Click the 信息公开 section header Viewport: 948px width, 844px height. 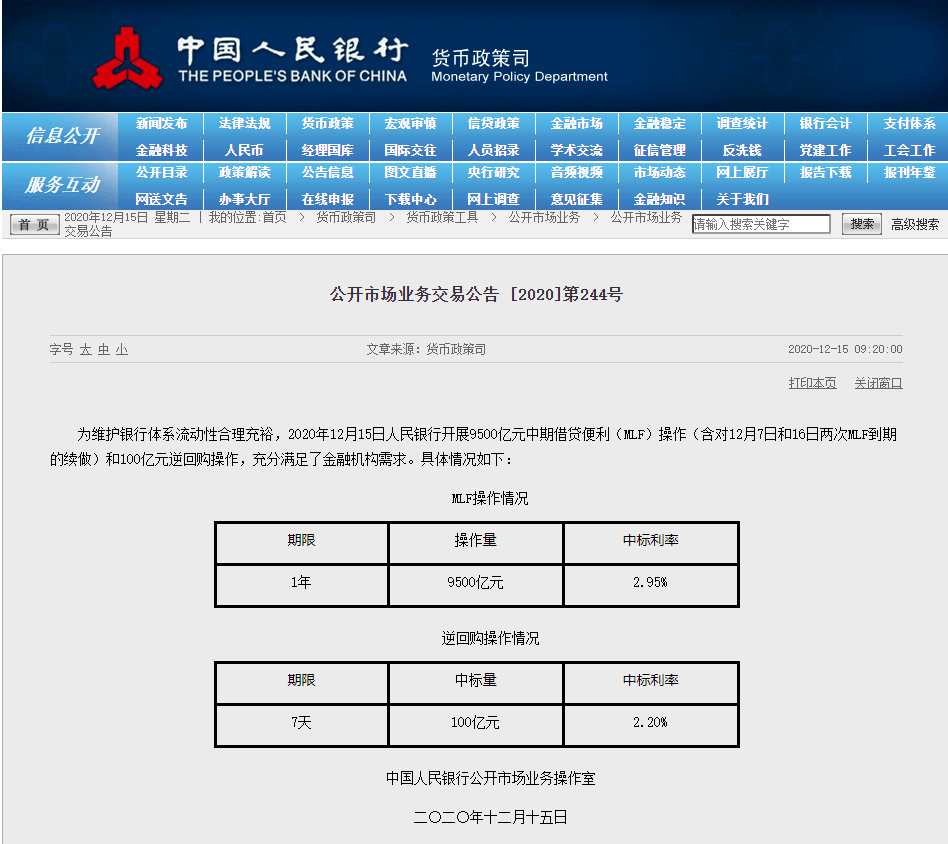pos(62,135)
